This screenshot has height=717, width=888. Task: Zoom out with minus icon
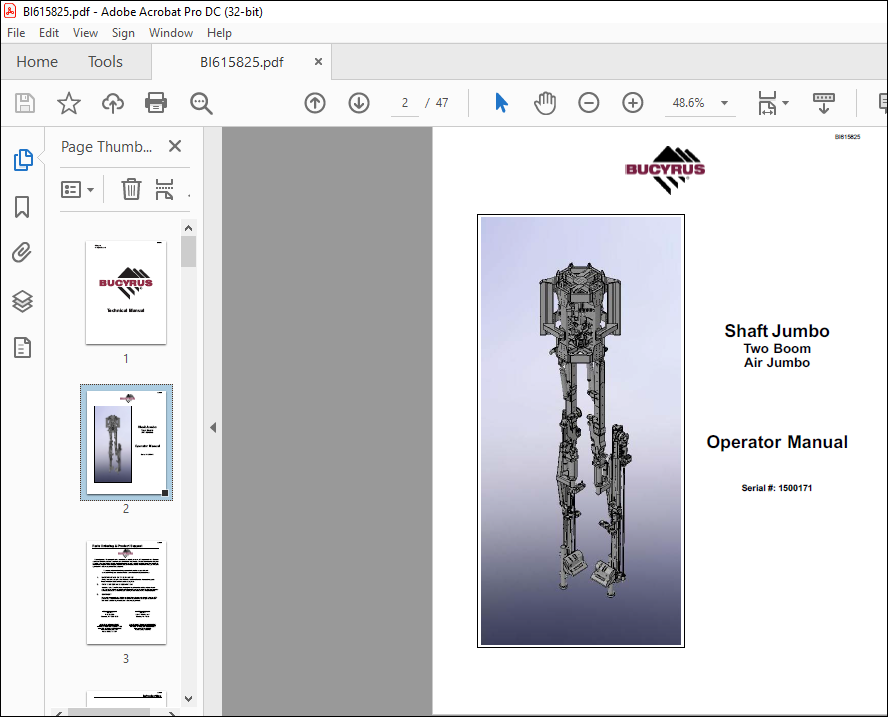coord(588,103)
